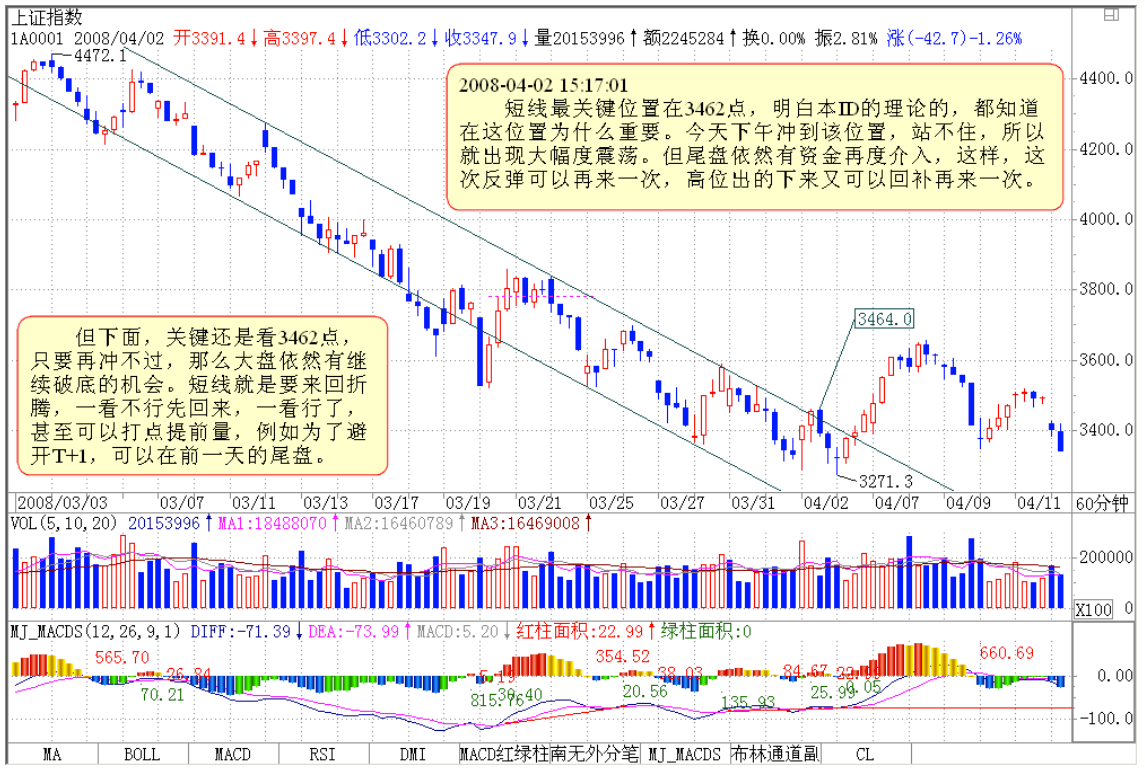1145x770 pixels.
Task: Click the 60分钟 period label
Action: click(1102, 503)
